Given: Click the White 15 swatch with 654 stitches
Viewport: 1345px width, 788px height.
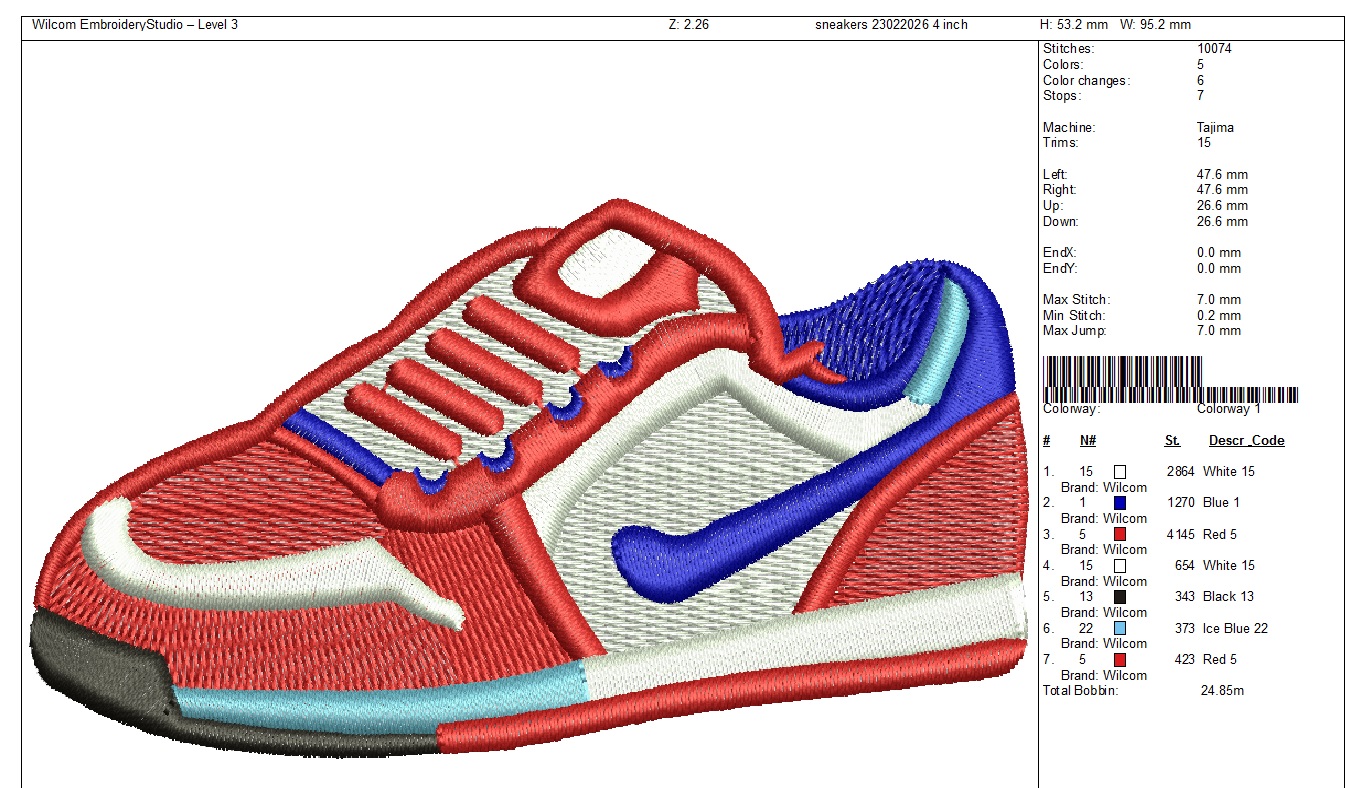Looking at the screenshot, I should pos(1120,566).
